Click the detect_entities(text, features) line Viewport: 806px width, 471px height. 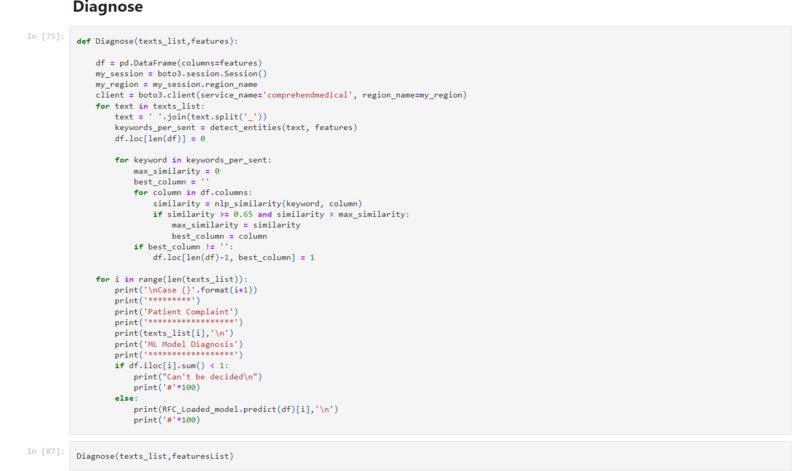coord(236,128)
